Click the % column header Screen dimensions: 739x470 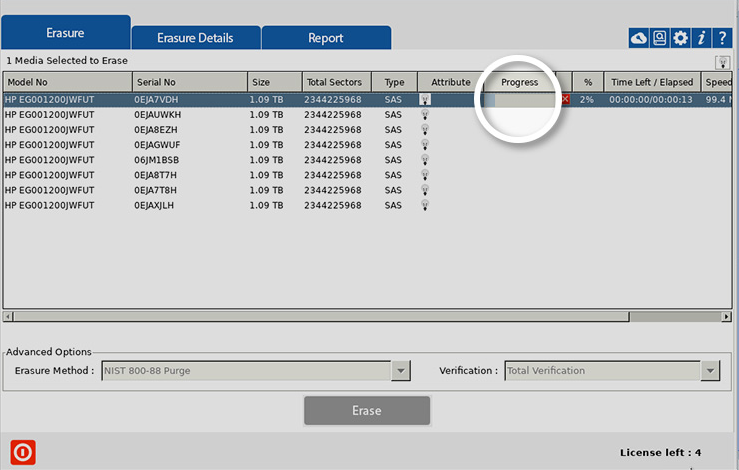(x=588, y=82)
